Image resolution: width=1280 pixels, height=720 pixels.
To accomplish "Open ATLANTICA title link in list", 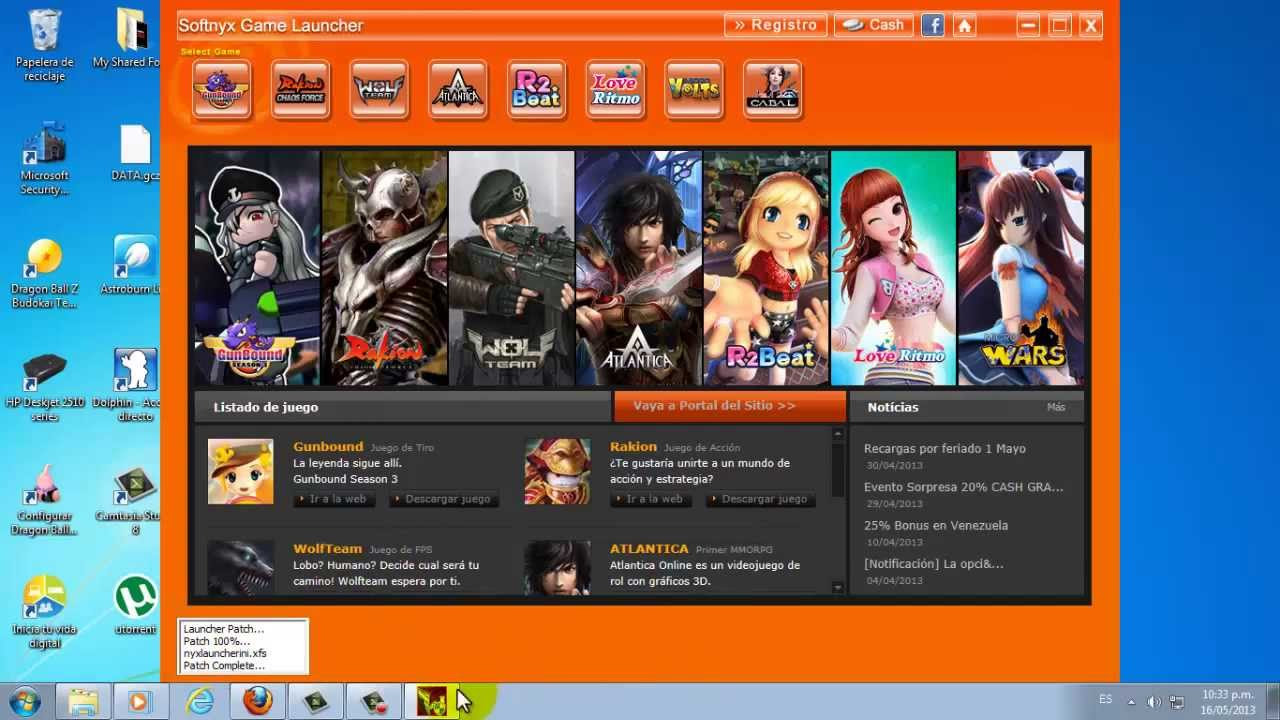I will tap(649, 548).
